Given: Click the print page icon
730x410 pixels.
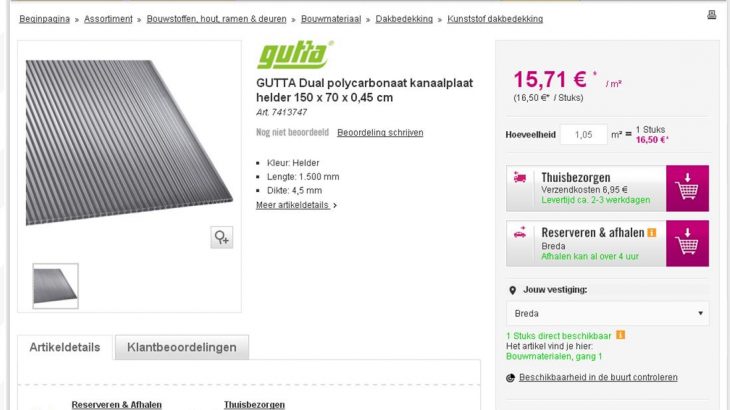Looking at the screenshot, I should tap(711, 15).
